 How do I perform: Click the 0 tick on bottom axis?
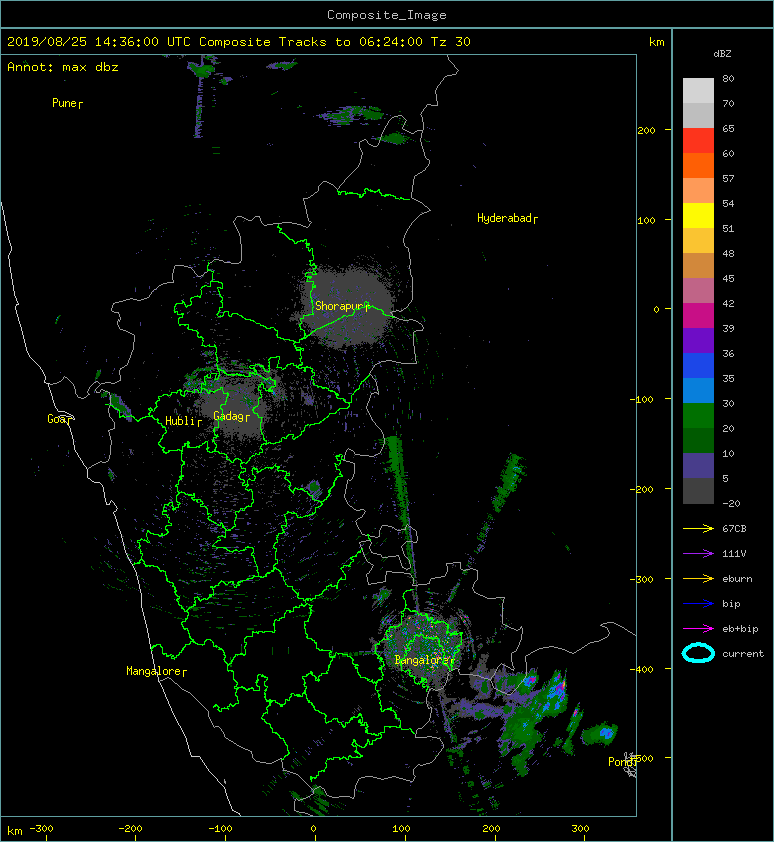(x=314, y=829)
